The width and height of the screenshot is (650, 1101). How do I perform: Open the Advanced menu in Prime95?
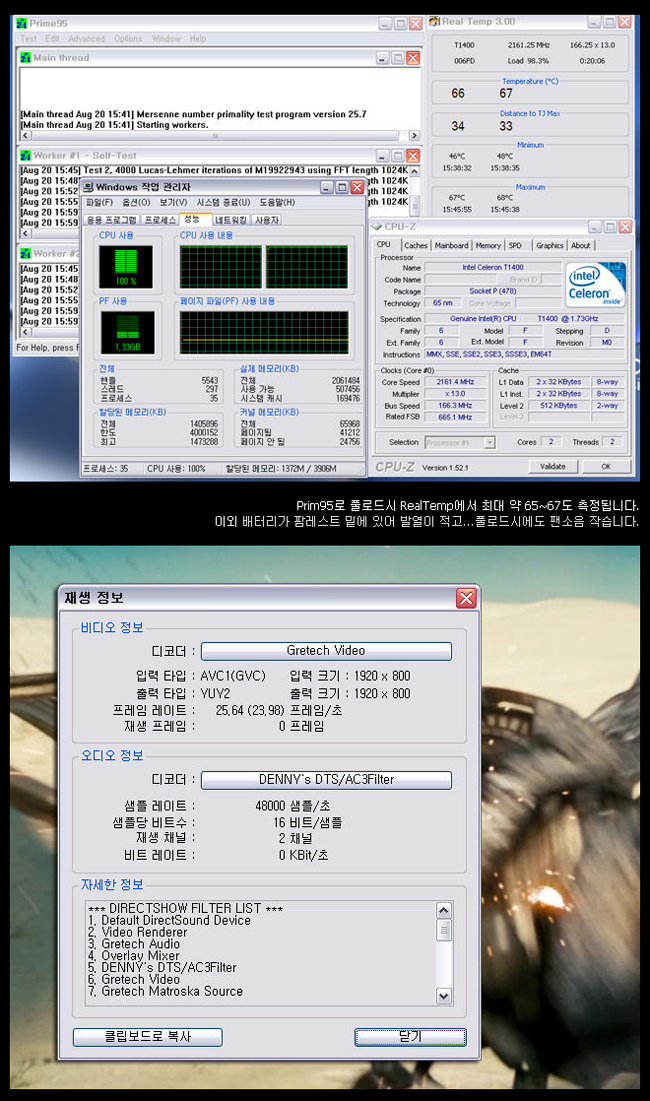(x=86, y=39)
